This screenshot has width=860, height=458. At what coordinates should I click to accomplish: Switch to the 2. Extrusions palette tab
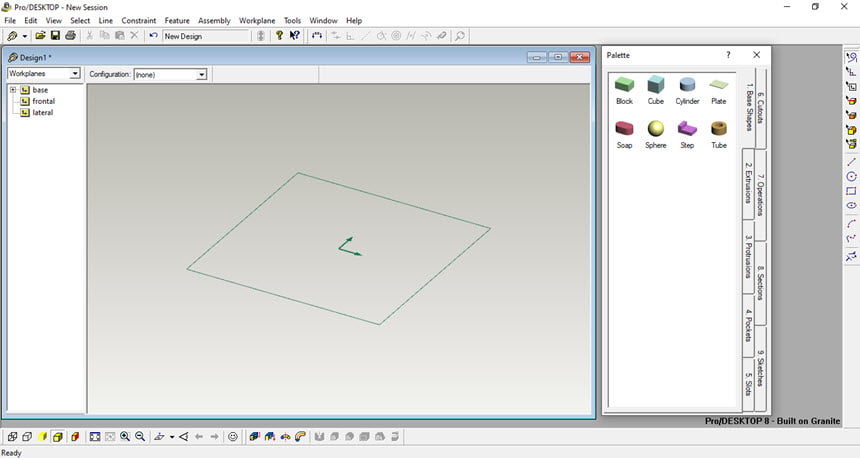tap(748, 183)
